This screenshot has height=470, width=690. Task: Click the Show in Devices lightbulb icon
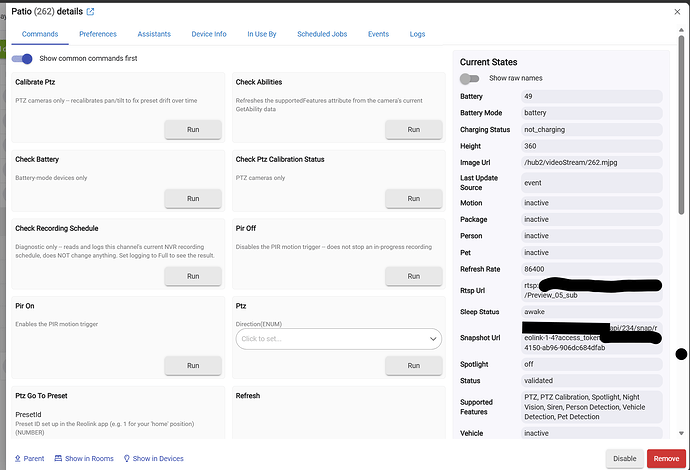click(x=127, y=459)
